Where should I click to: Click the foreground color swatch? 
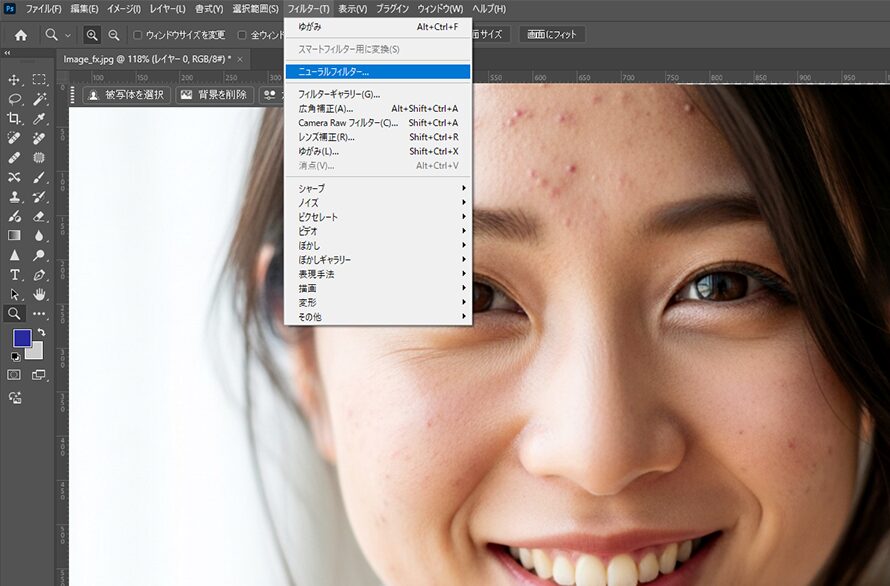coord(23,337)
